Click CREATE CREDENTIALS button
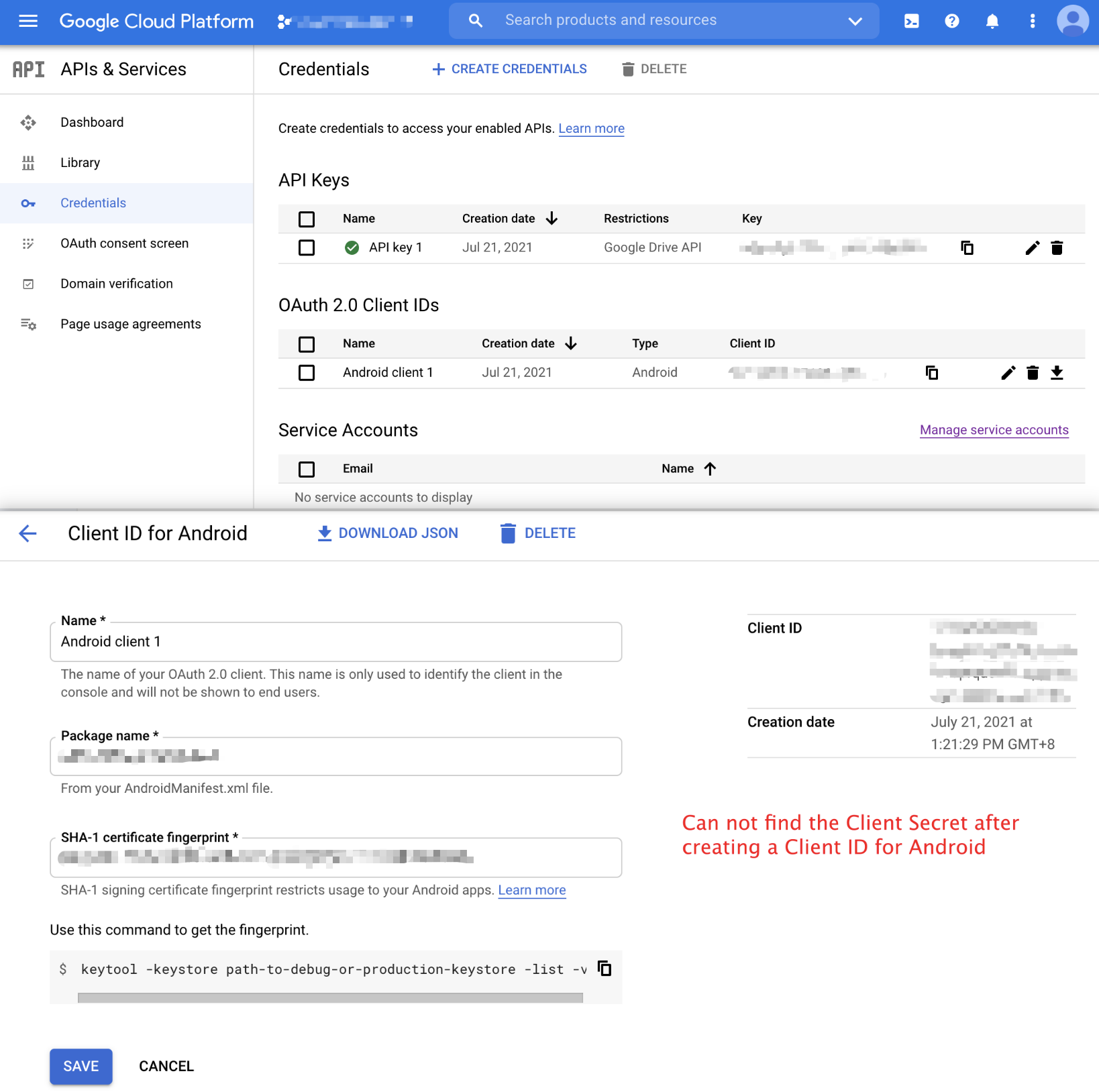Viewport: 1099px width, 1092px height. [x=510, y=69]
